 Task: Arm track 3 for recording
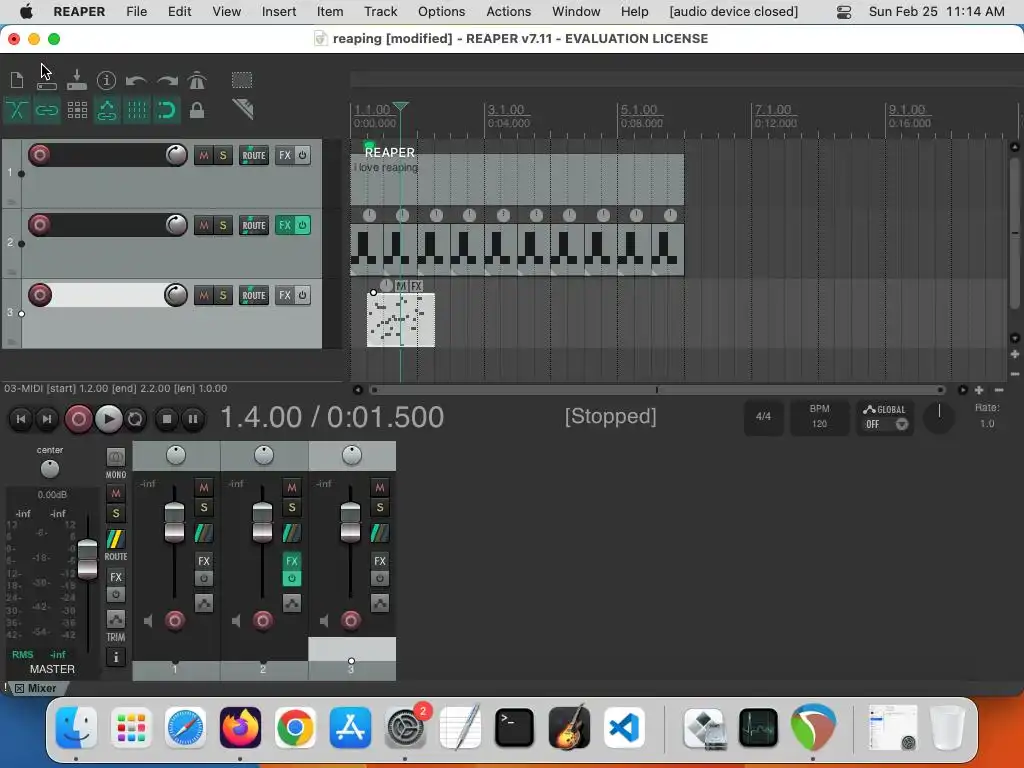coord(40,295)
